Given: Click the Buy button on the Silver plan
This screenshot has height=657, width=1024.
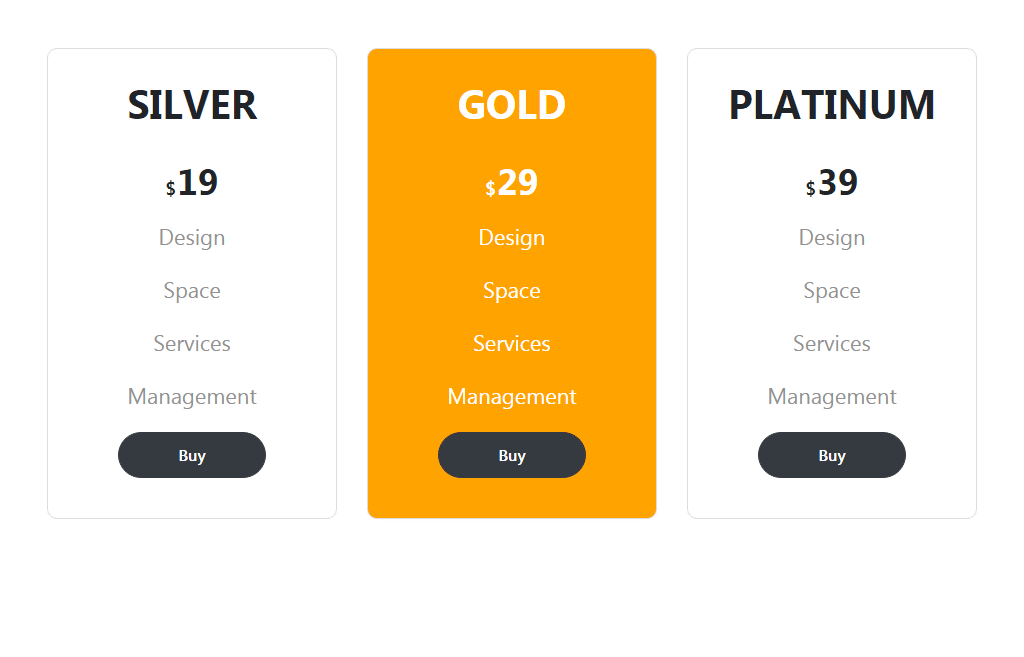Looking at the screenshot, I should tap(192, 455).
